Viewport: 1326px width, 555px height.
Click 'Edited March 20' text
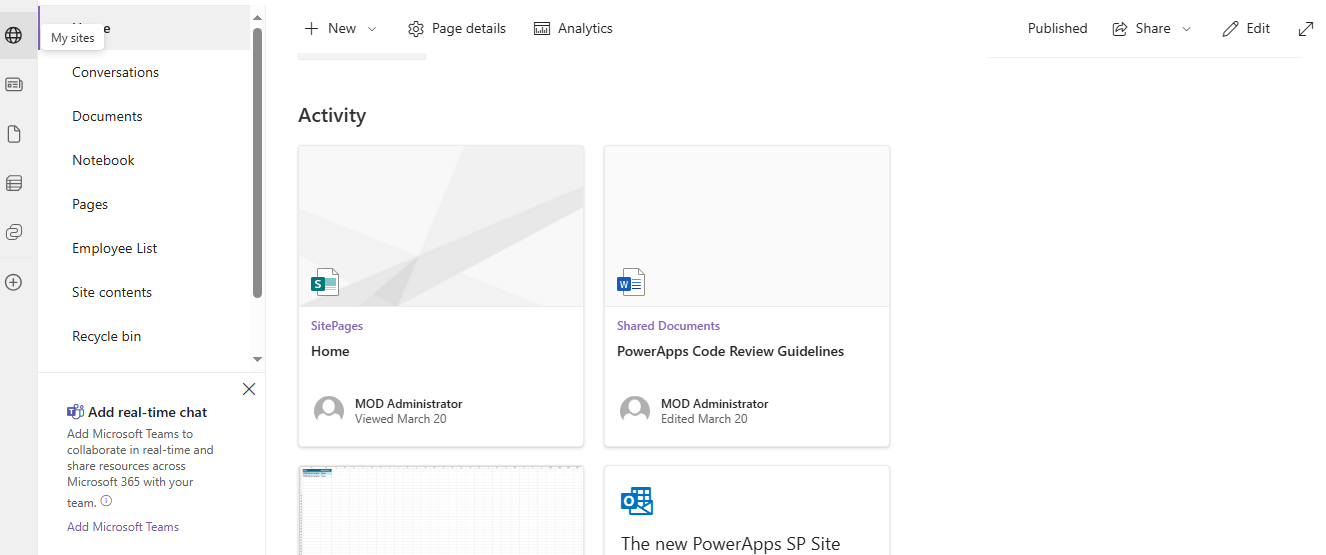click(704, 419)
